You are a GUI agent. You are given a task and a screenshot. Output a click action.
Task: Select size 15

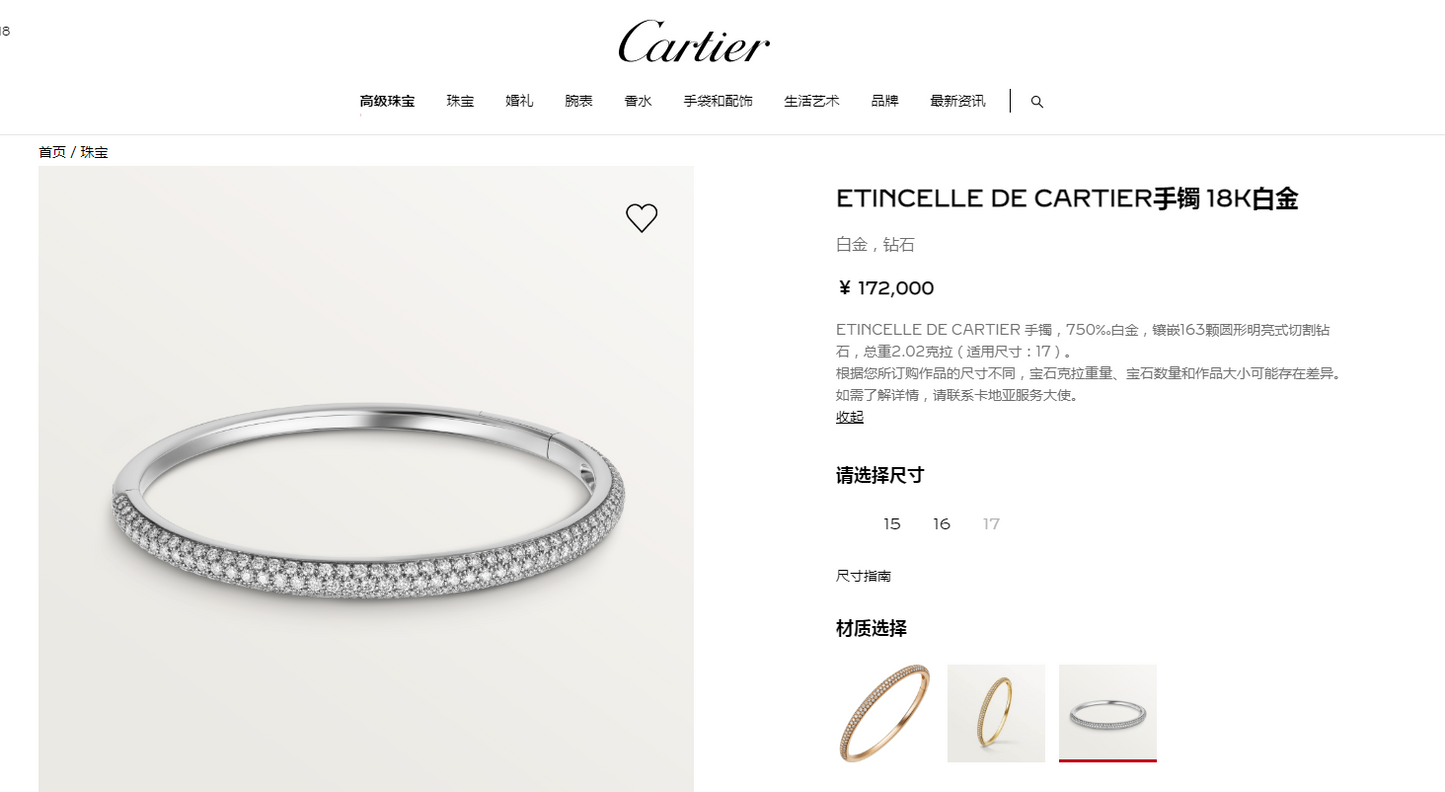pyautogui.click(x=892, y=524)
